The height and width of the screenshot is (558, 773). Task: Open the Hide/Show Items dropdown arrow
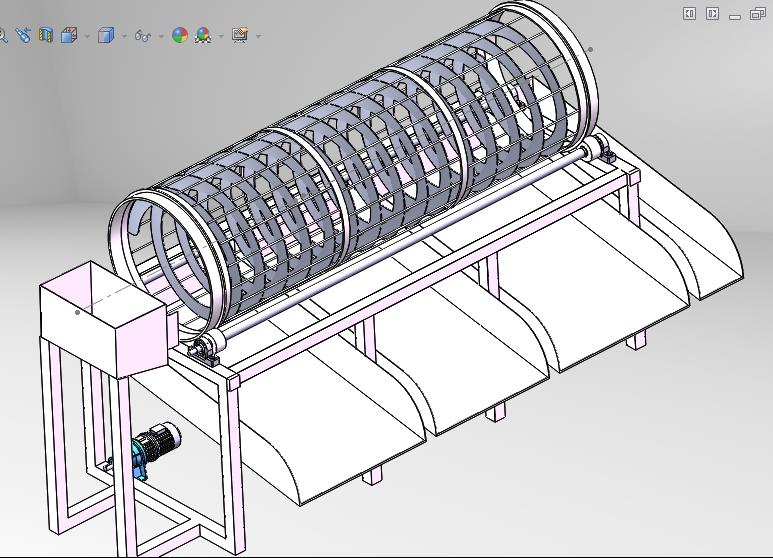[x=160, y=36]
